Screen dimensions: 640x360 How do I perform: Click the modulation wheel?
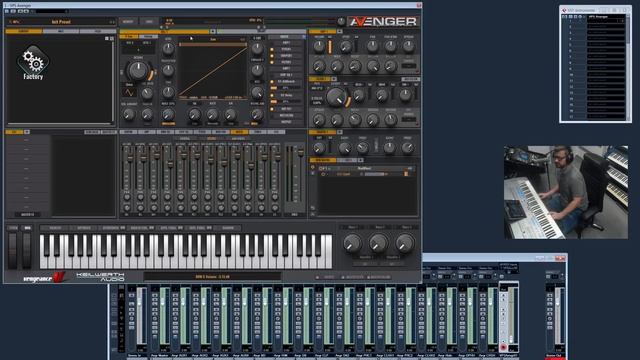(27, 251)
